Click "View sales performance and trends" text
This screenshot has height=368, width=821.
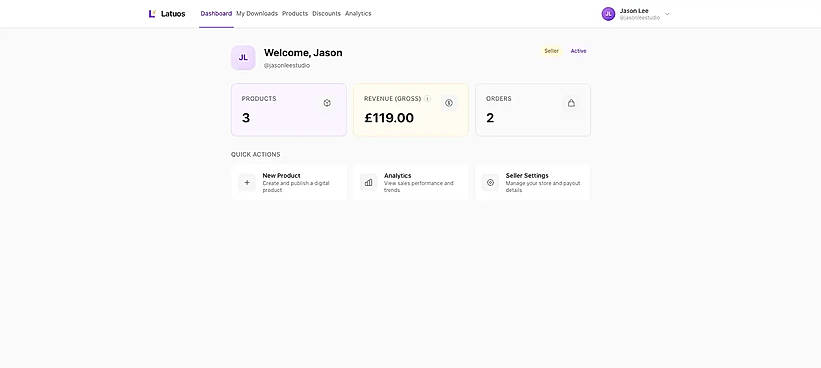click(x=418, y=187)
